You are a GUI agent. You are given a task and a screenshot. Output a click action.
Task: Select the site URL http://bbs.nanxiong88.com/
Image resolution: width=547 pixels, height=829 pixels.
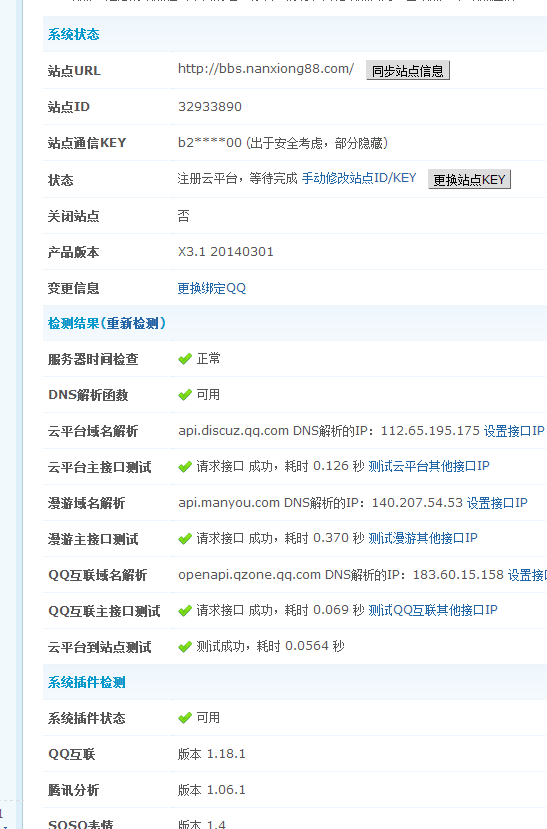266,69
